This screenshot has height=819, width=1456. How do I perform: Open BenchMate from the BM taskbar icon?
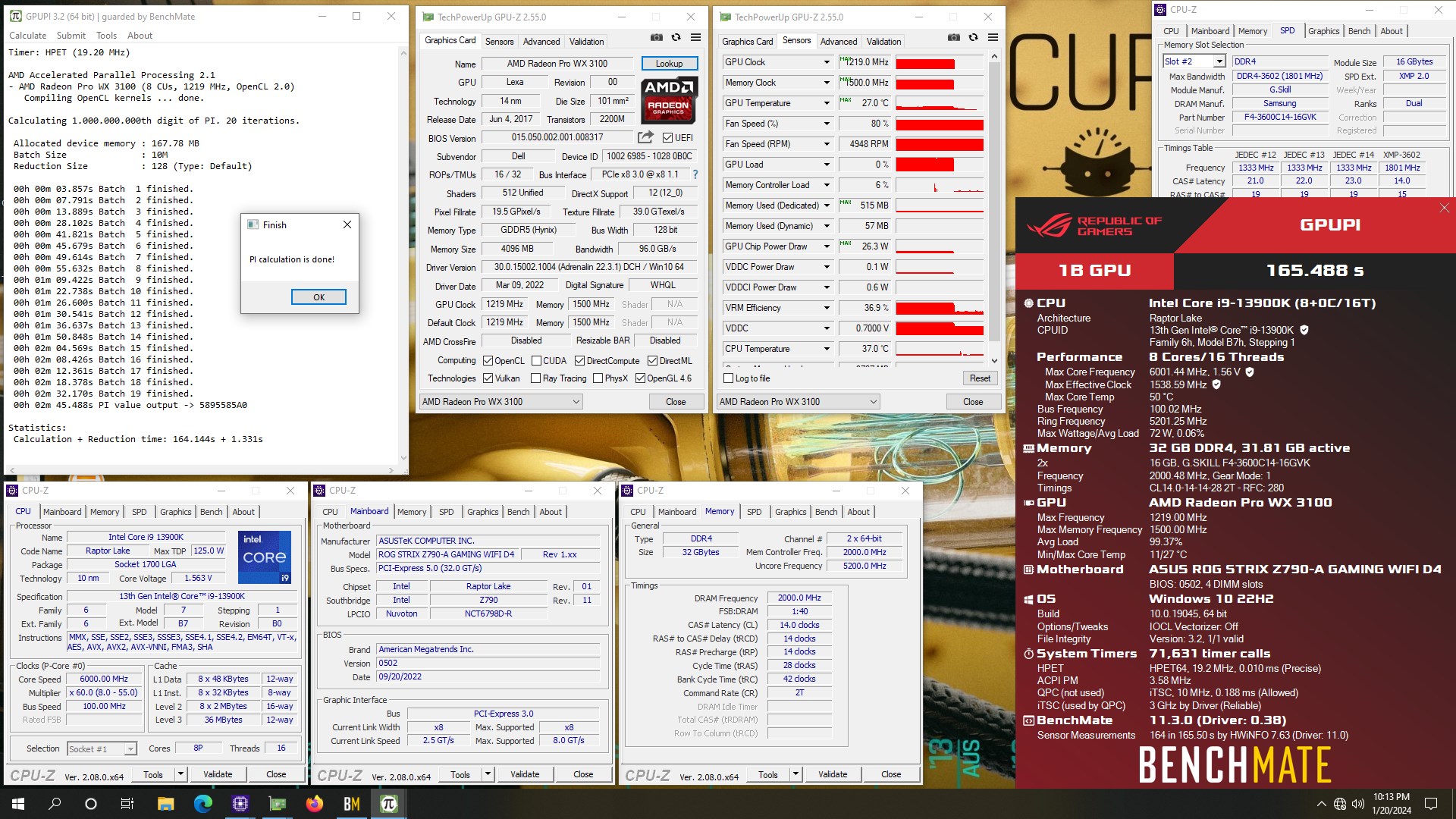(x=352, y=804)
